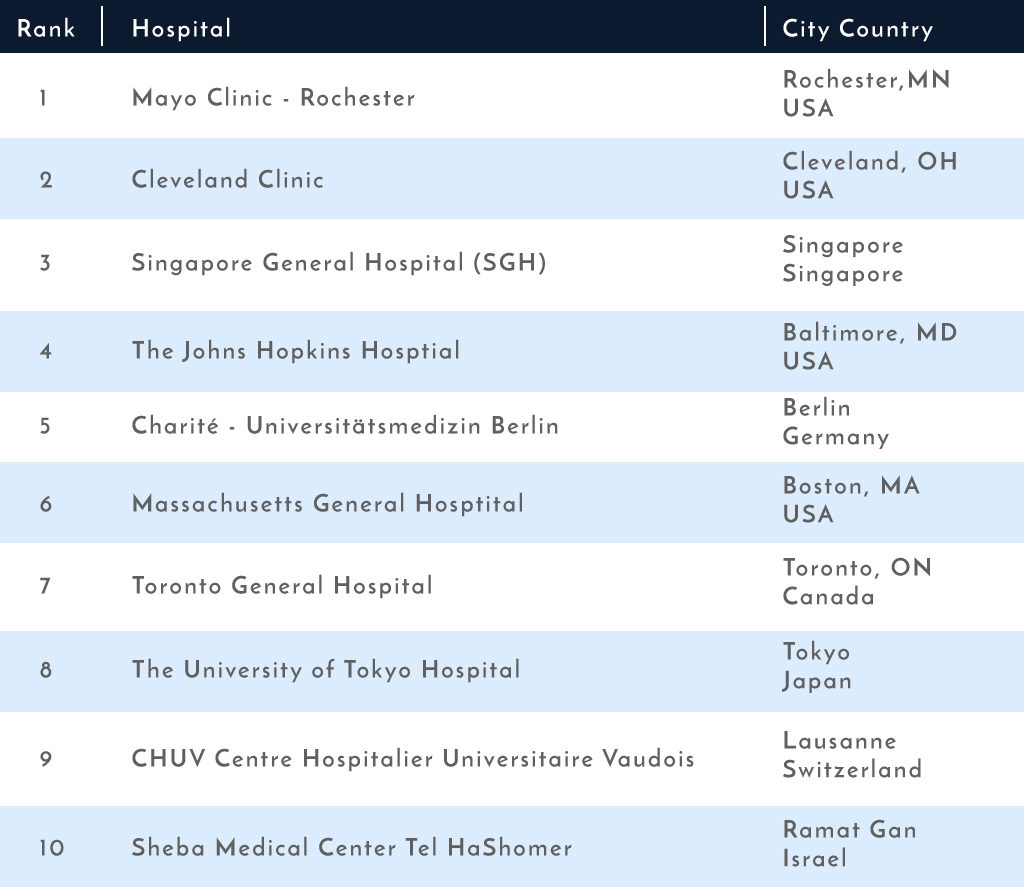1024x887 pixels.
Task: Select Charité - Universitätsmedizin Berlin row
Action: click(512, 426)
